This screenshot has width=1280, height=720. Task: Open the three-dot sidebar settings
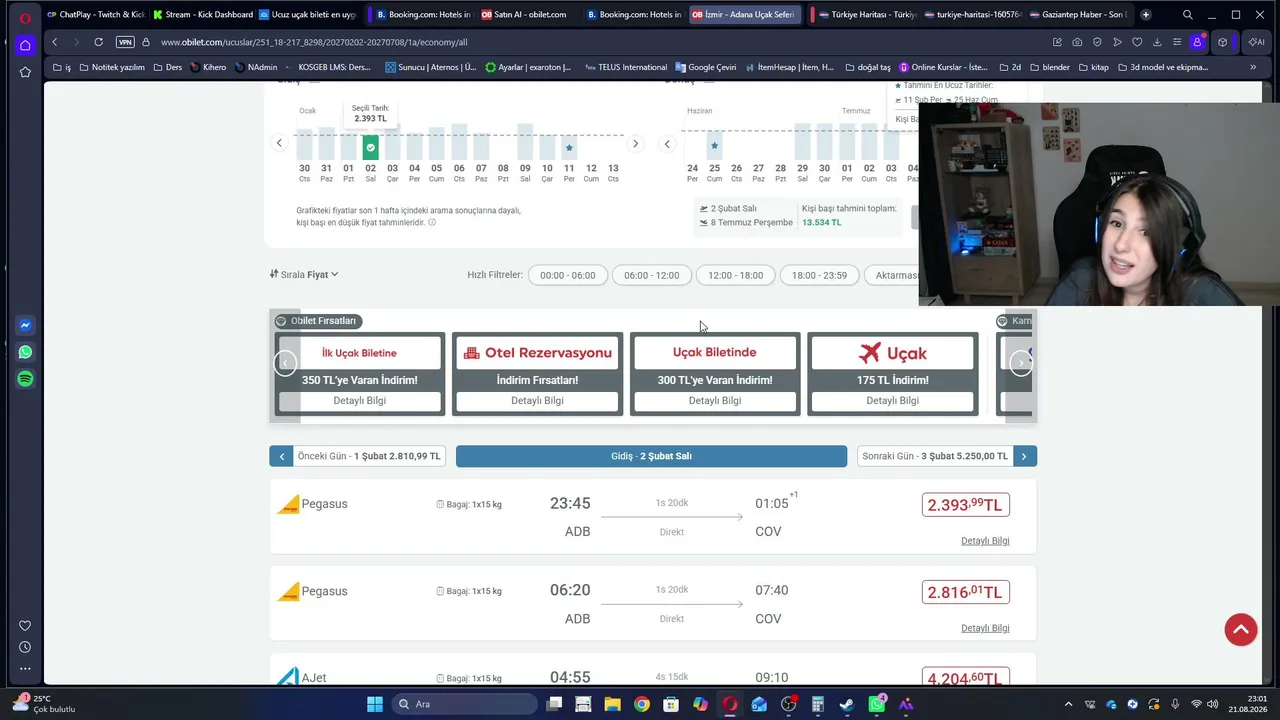coord(25,668)
